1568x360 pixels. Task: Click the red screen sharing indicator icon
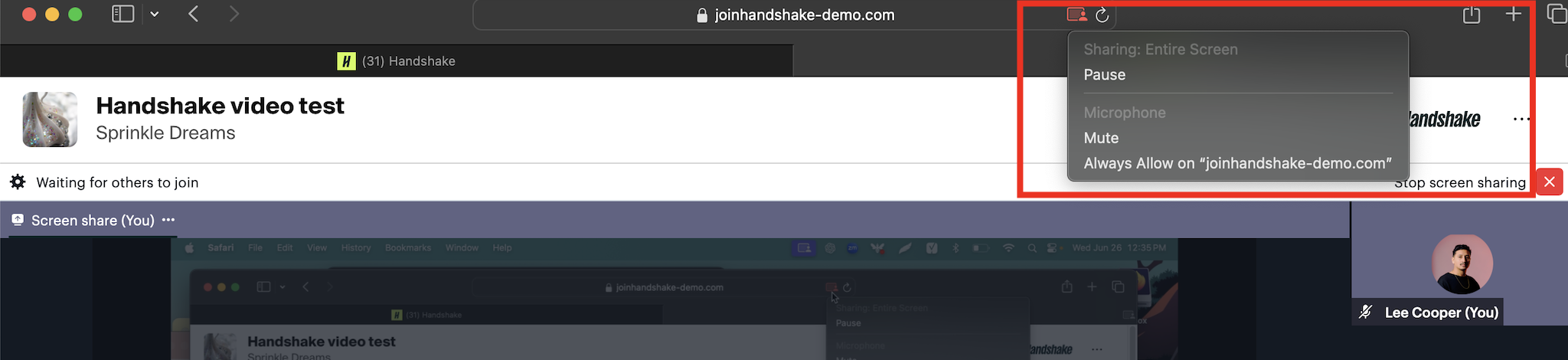tap(1076, 15)
